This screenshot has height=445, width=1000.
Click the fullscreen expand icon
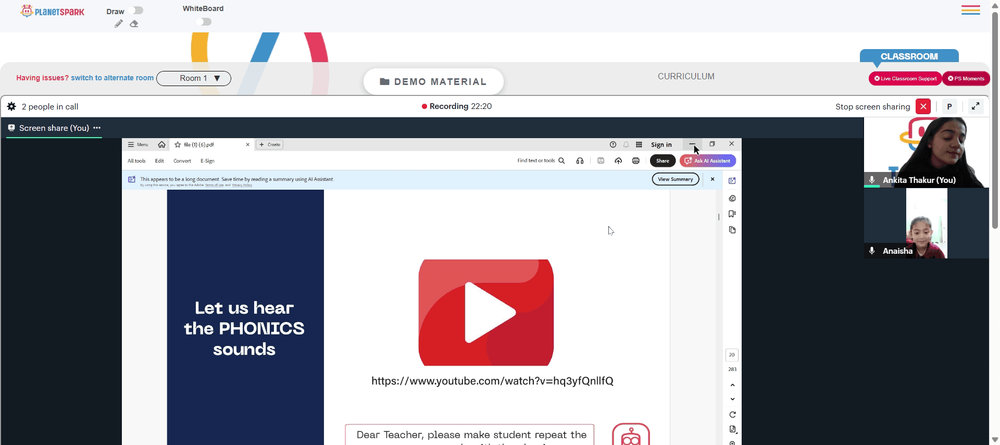point(975,106)
